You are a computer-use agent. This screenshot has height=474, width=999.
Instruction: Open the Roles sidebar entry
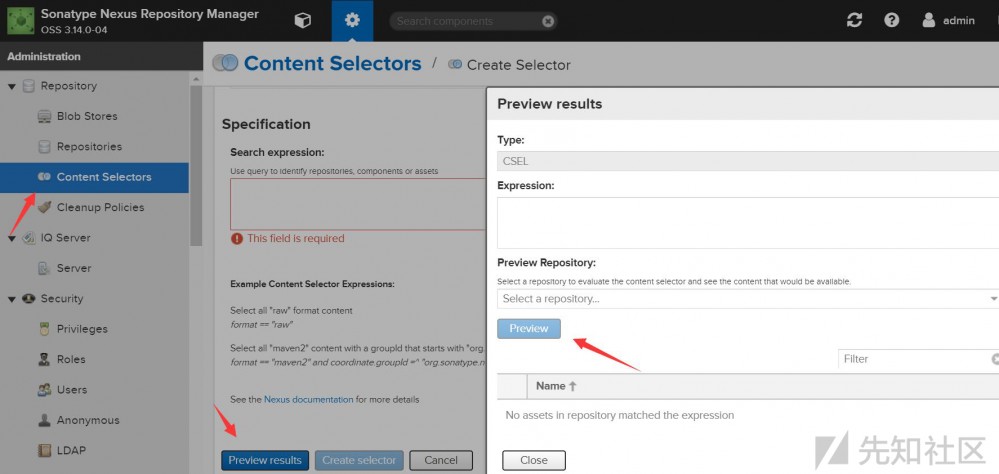[x=71, y=359]
